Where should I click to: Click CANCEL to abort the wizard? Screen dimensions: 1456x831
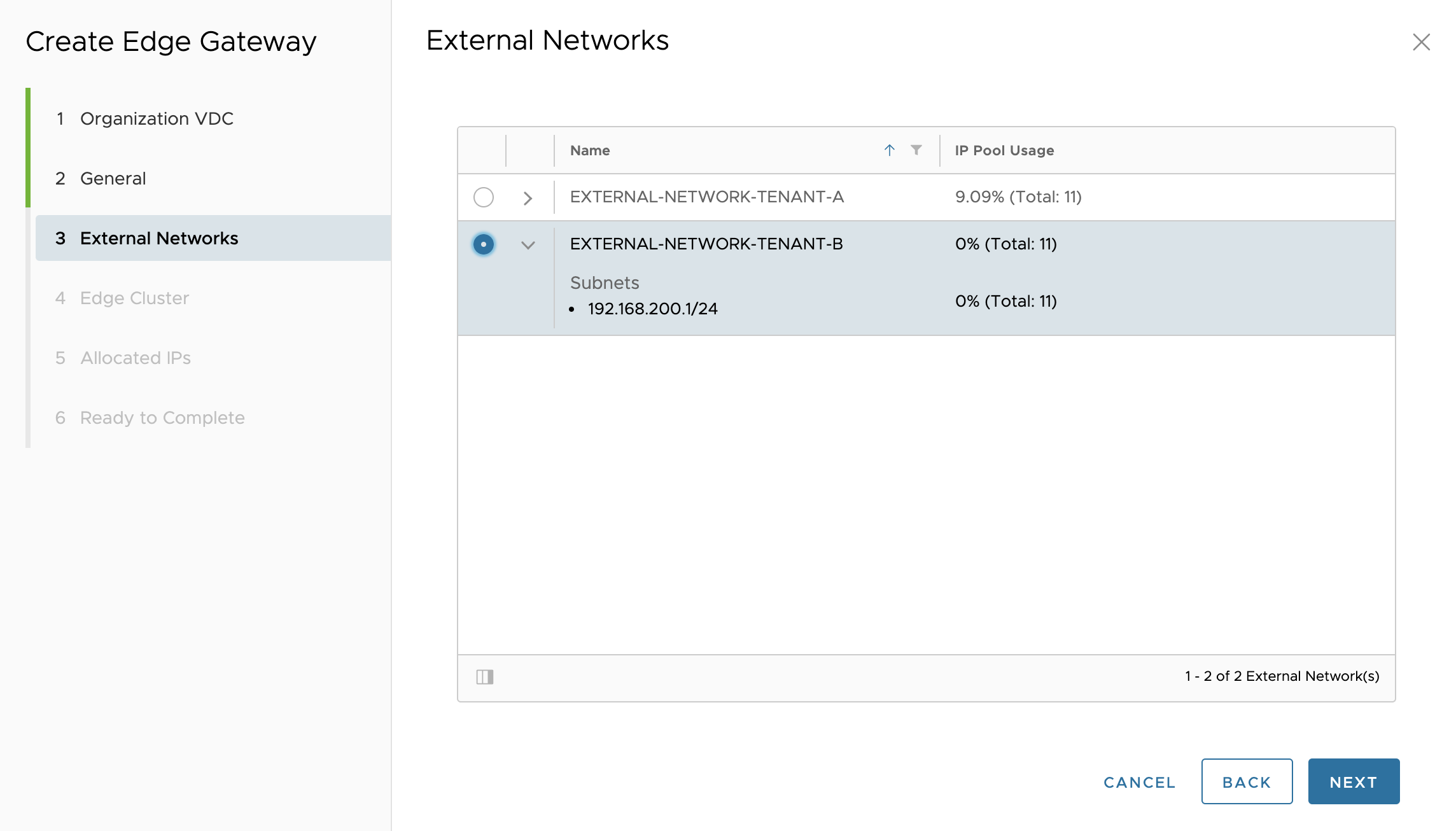point(1139,782)
